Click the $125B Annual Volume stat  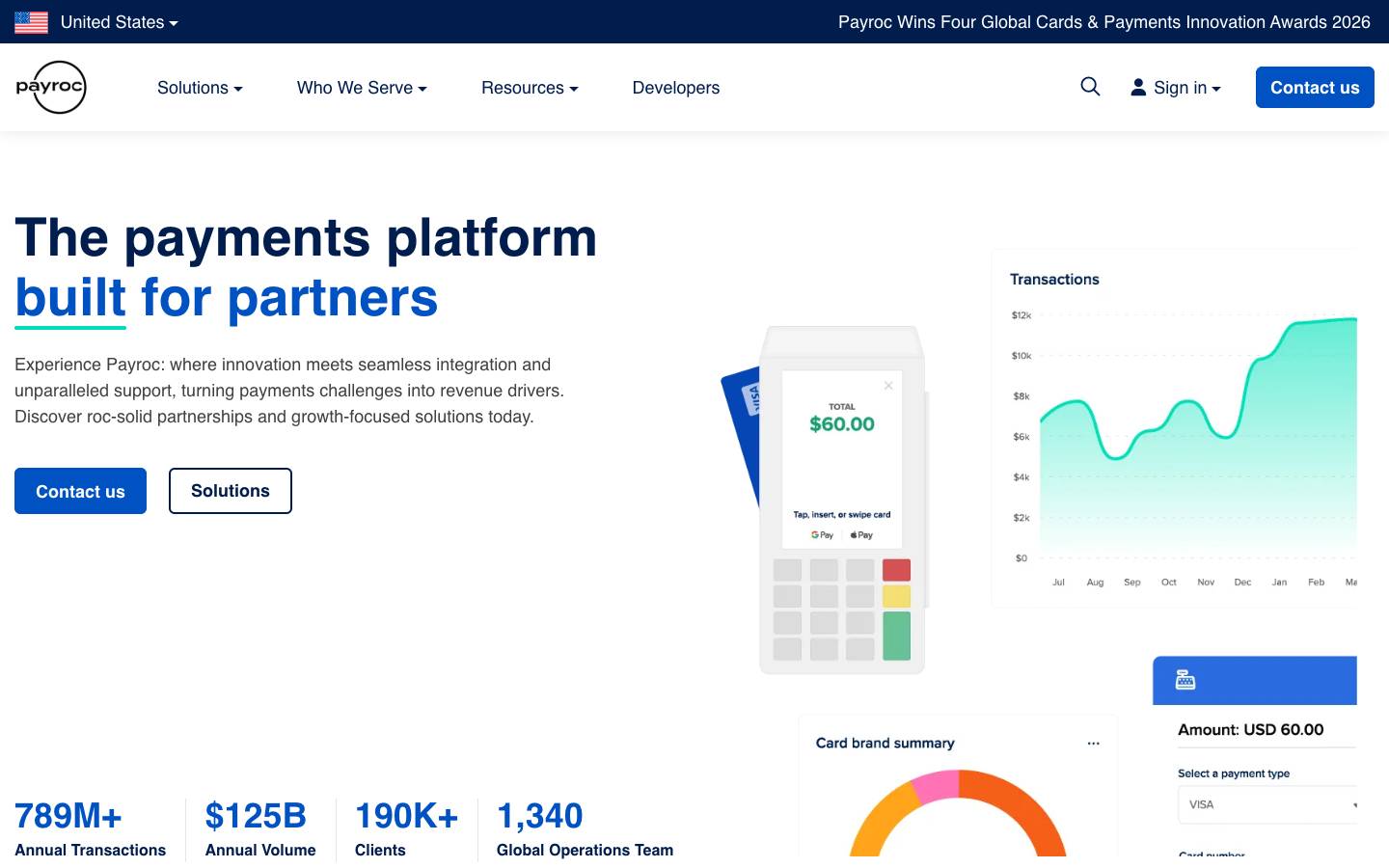pyautogui.click(x=260, y=828)
